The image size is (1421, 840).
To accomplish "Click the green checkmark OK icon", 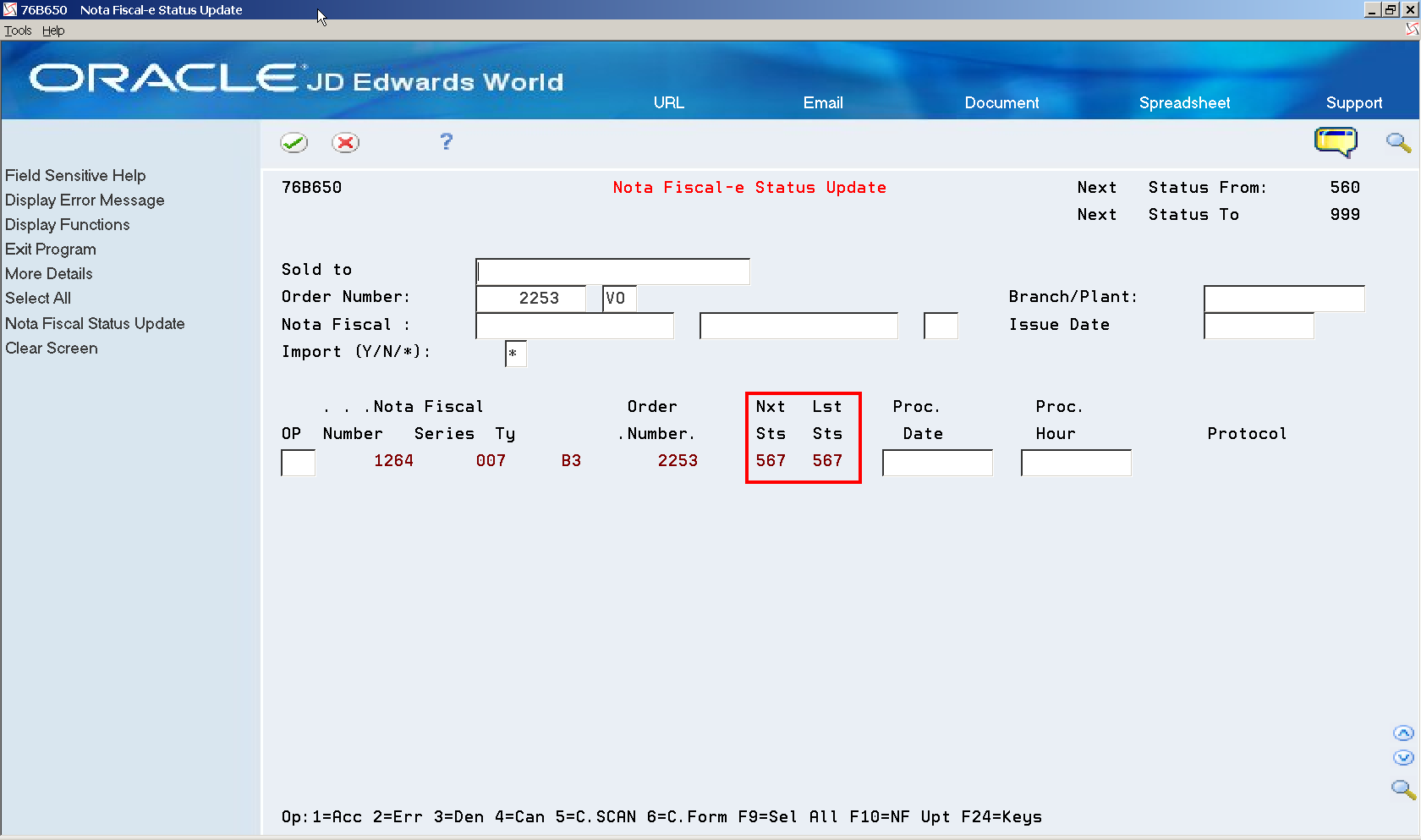I will [x=294, y=142].
